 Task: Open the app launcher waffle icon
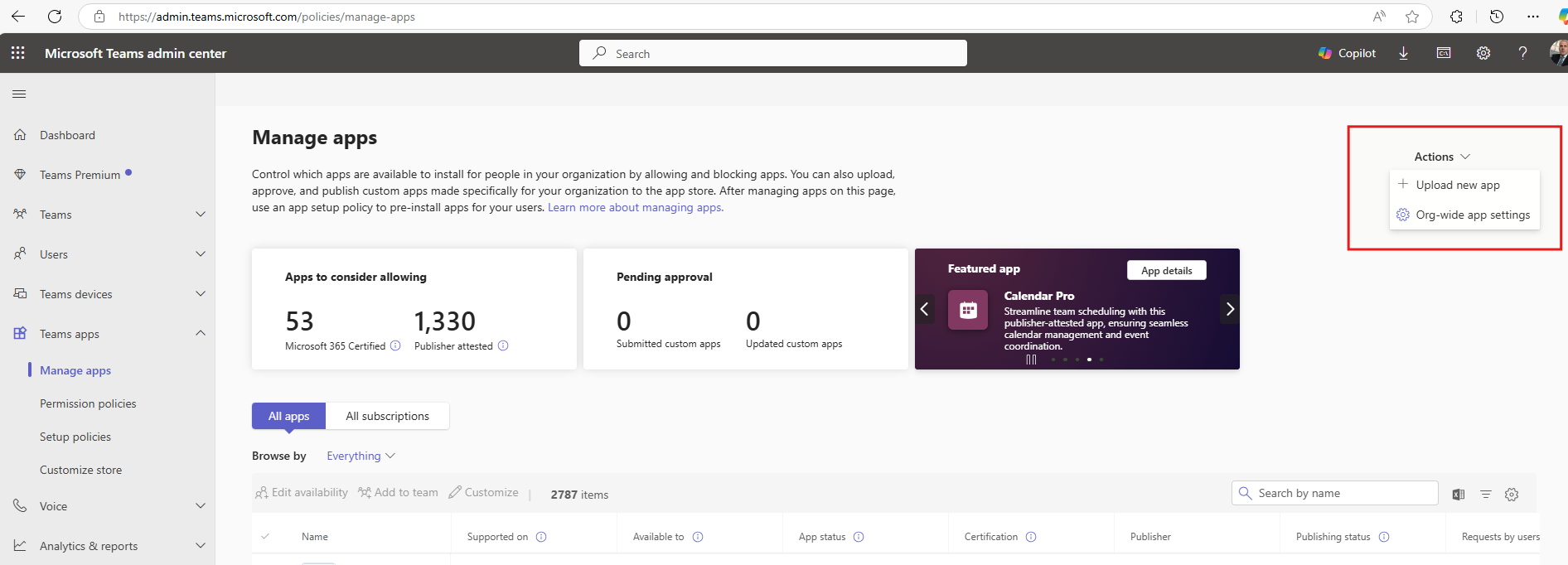click(18, 53)
